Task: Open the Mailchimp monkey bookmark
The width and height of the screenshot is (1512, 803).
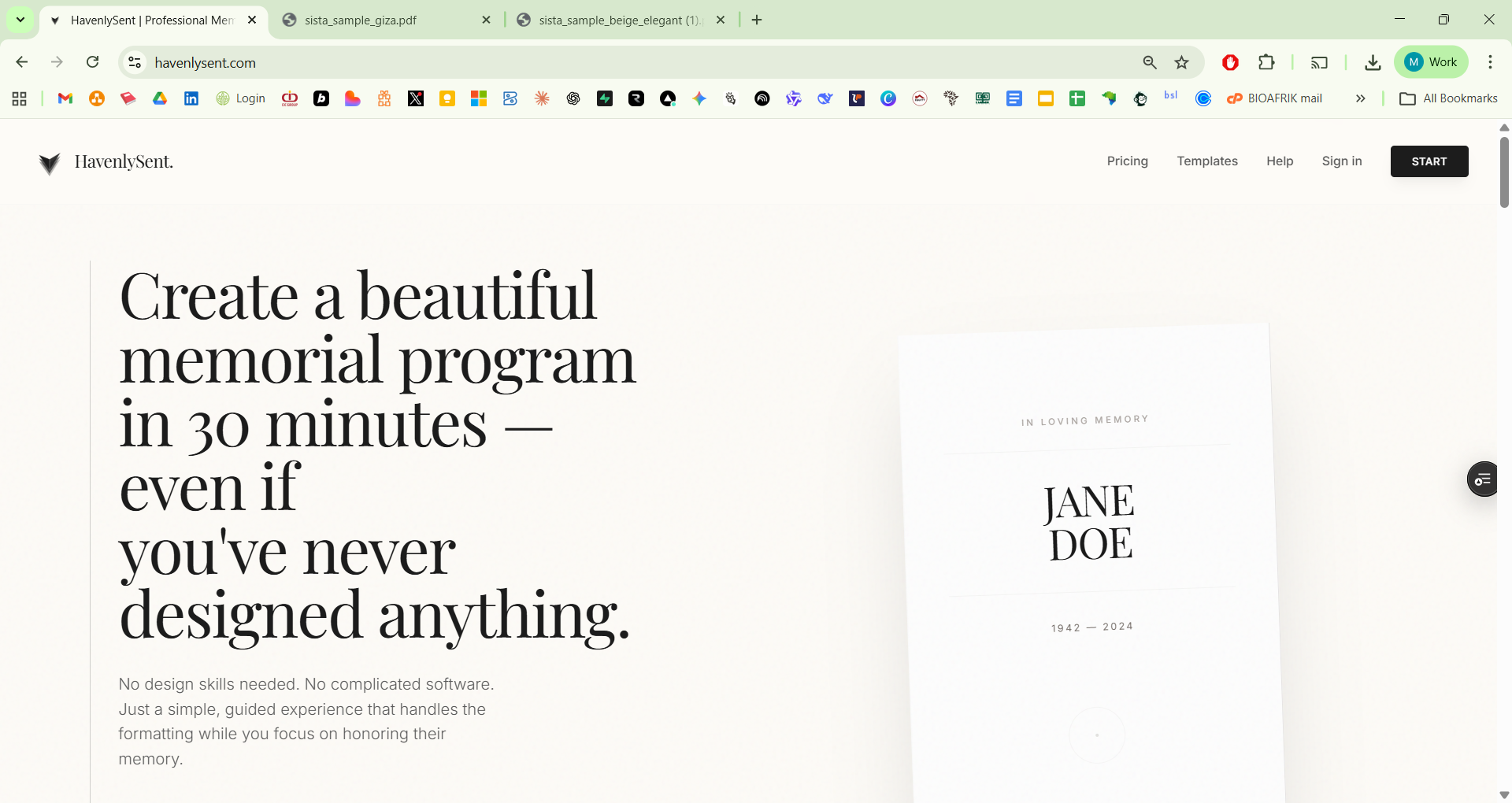Action: pos(1140,98)
